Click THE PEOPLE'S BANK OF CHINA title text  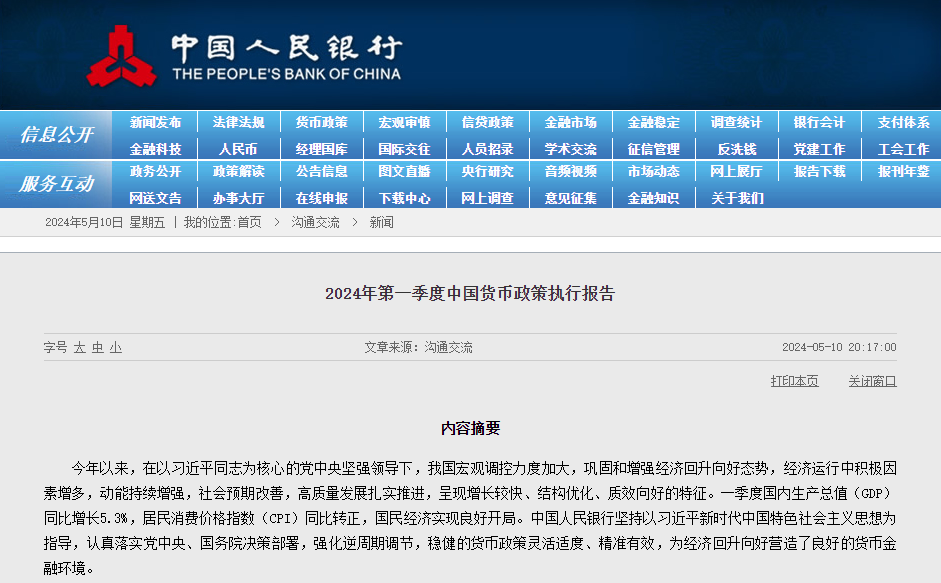pyautogui.click(x=287, y=74)
